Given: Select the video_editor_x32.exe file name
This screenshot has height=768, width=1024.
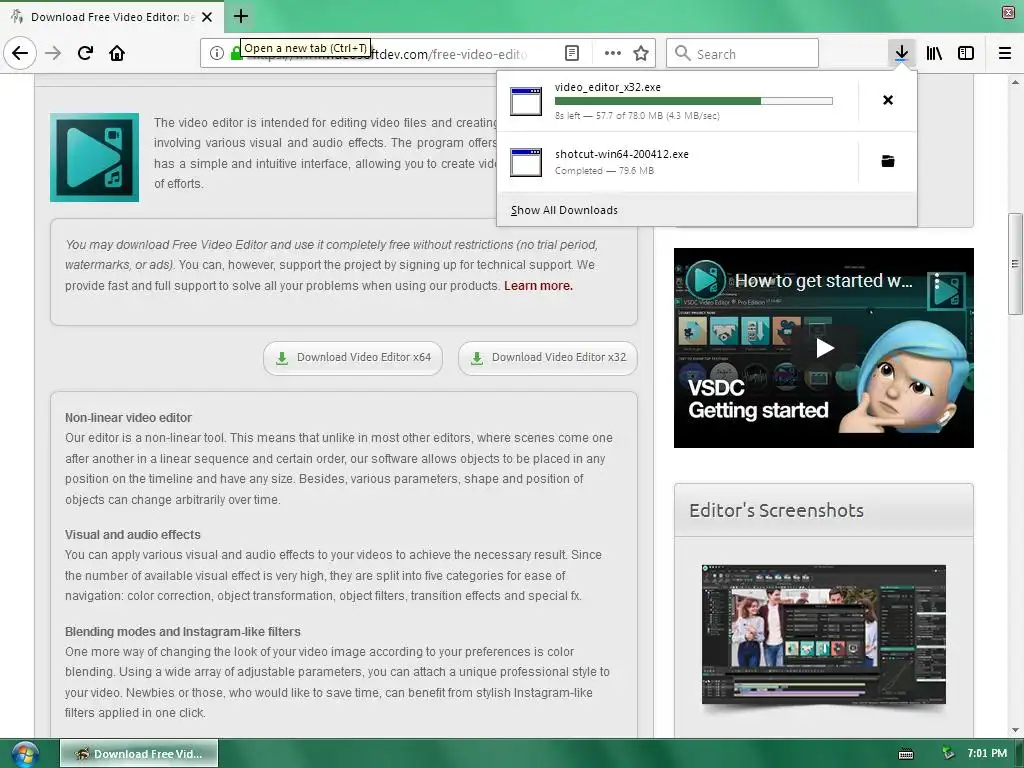Looking at the screenshot, I should [607, 87].
